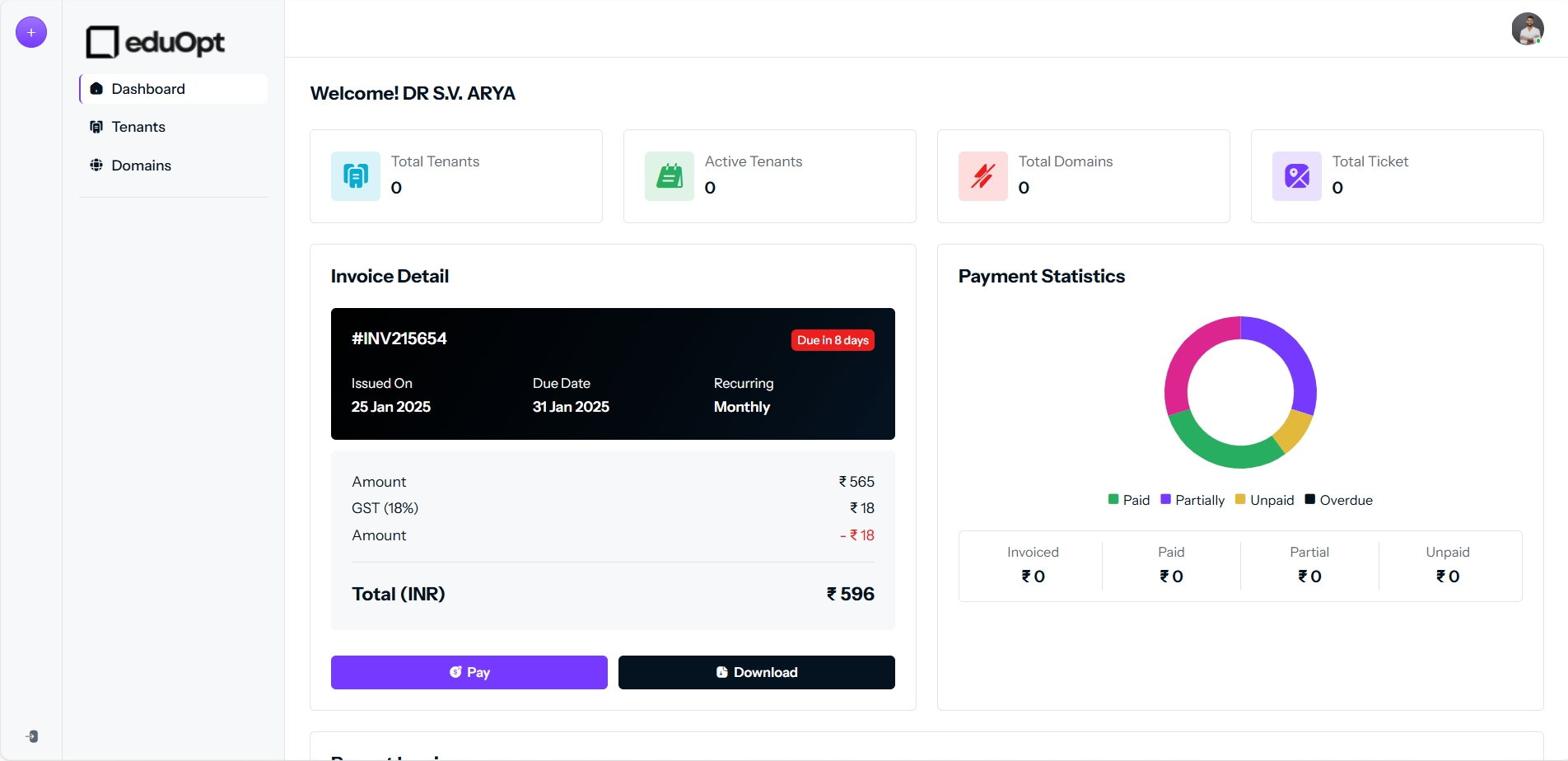Click the logout icon at bottom left

(x=31, y=736)
